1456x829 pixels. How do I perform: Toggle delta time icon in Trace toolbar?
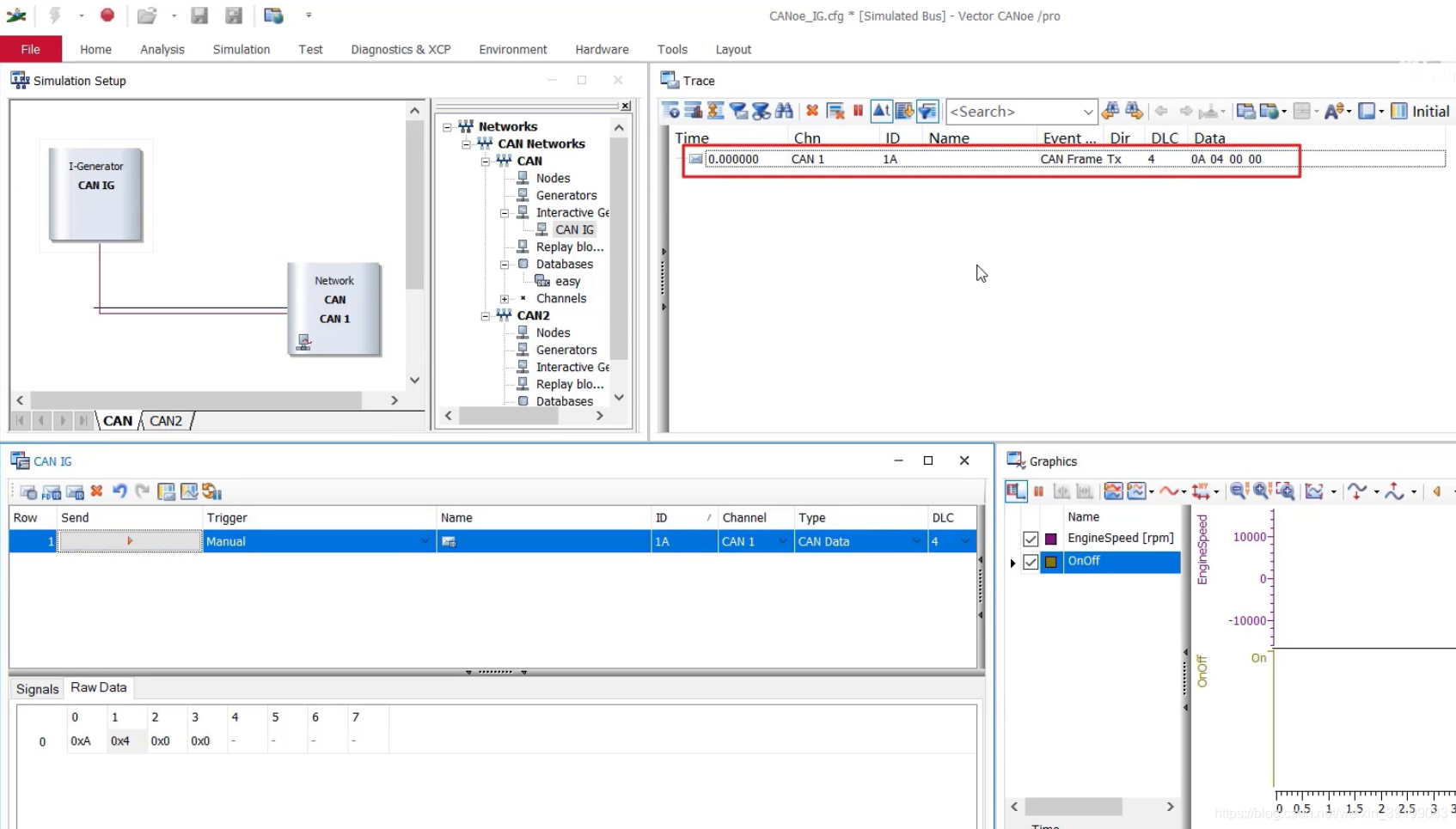881,111
